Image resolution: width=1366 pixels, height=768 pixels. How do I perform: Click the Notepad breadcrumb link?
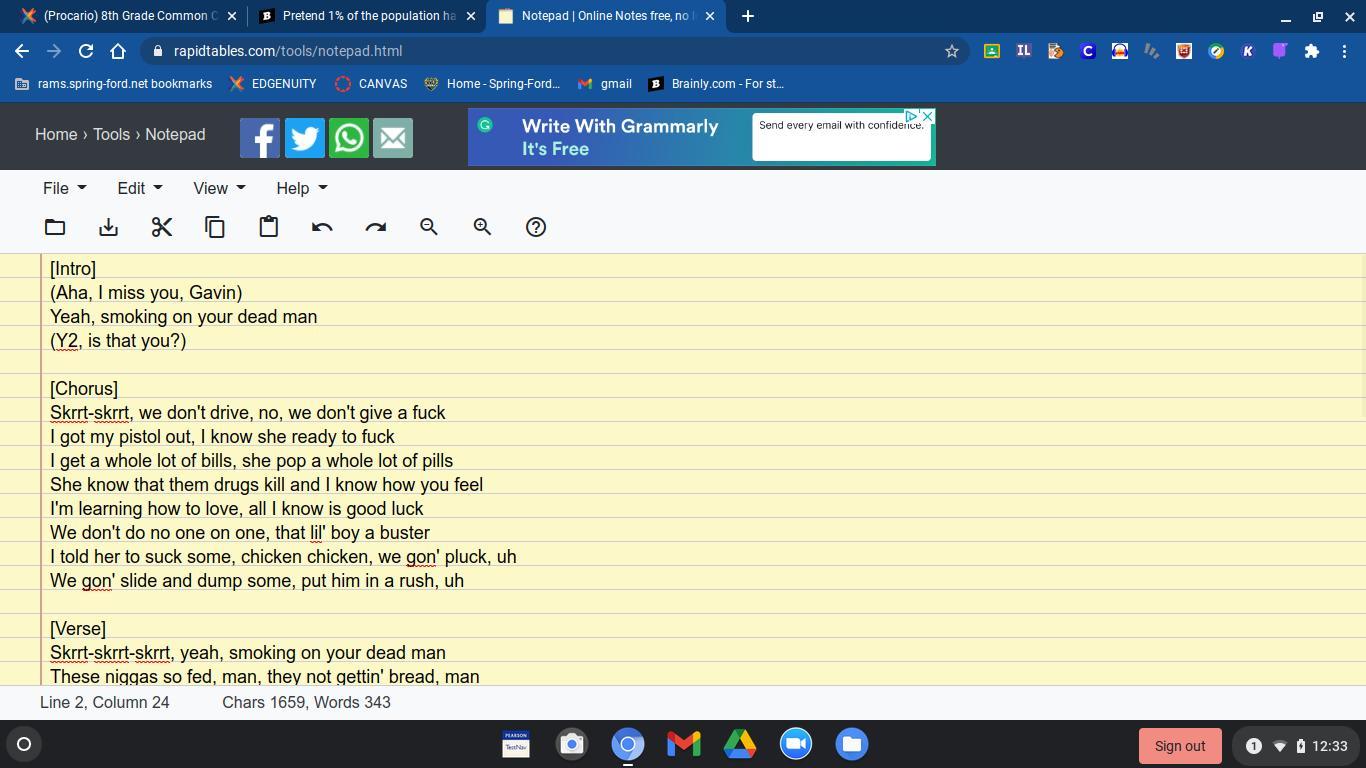(x=175, y=135)
